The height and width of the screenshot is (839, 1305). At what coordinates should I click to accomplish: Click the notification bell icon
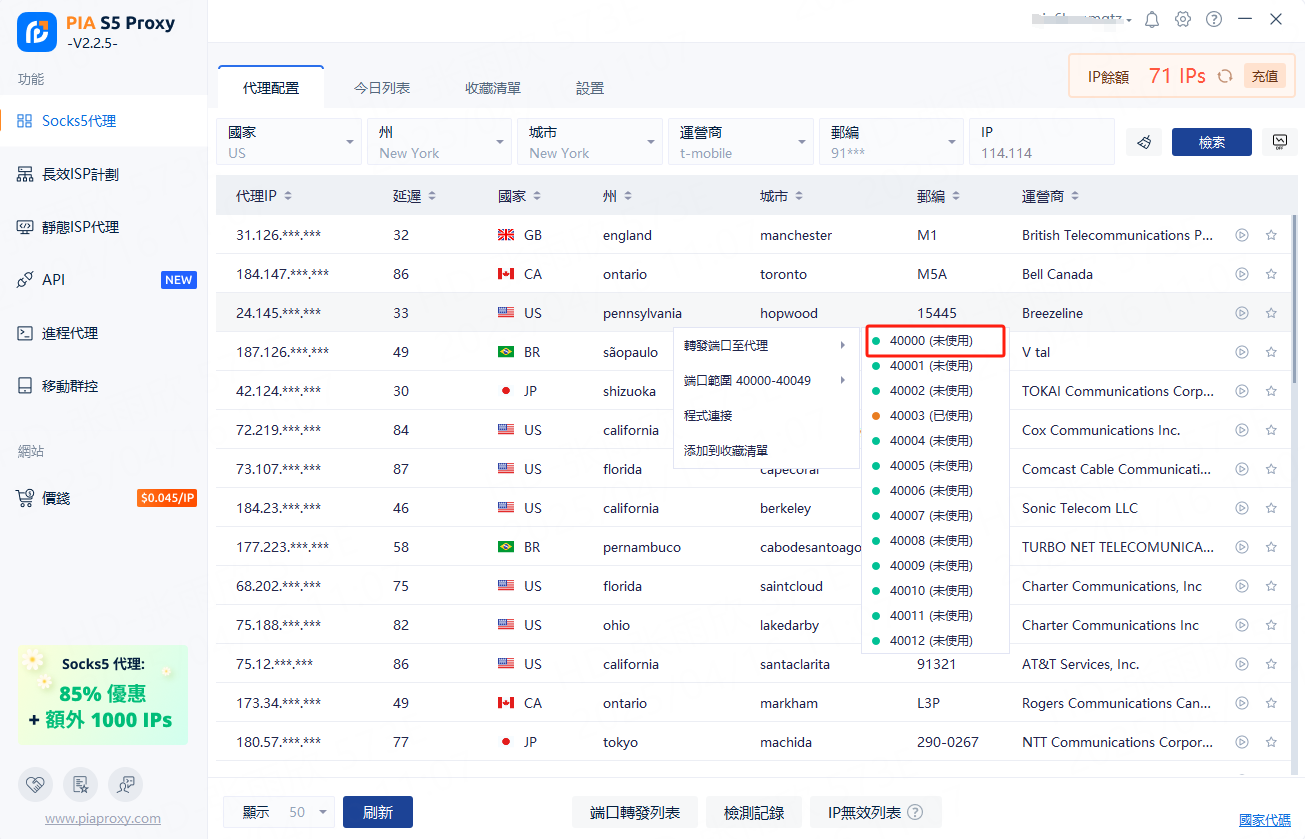tap(1152, 19)
